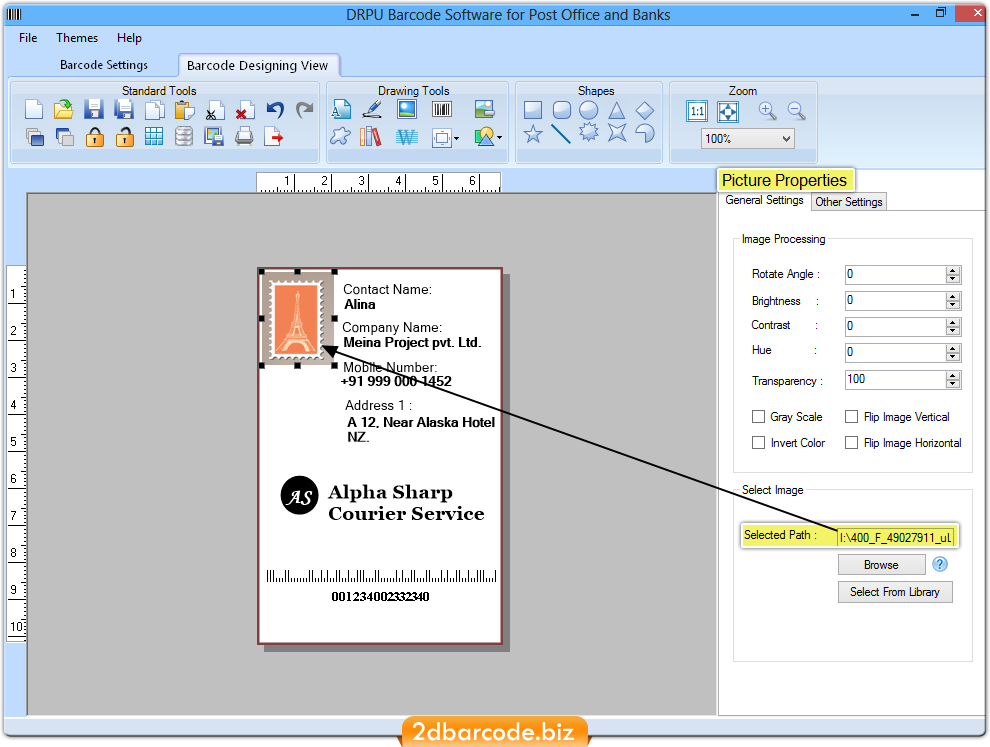Decrease the Transparency value
This screenshot has height=747, width=990.
(953, 383)
